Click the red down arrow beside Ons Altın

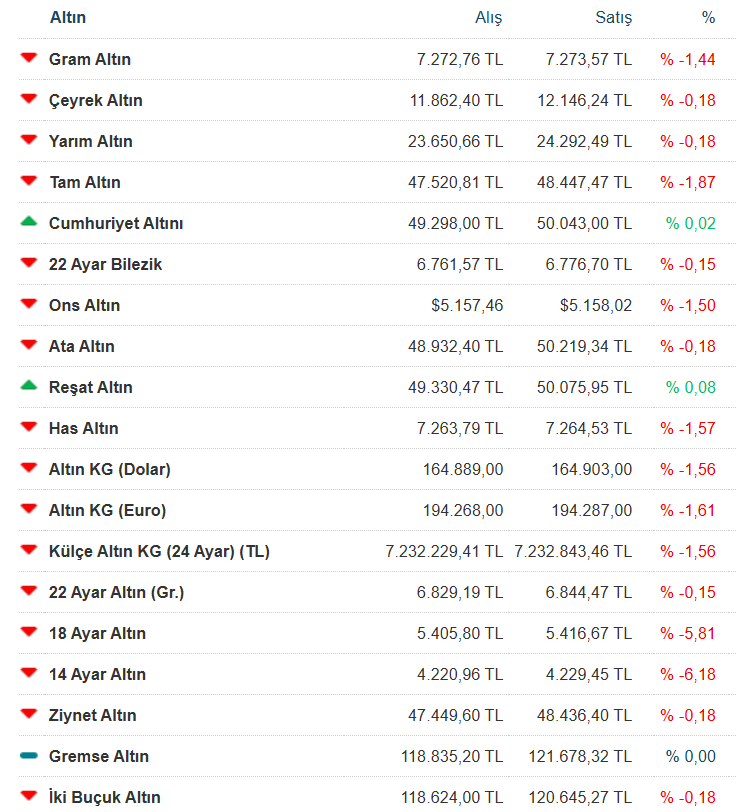tap(28, 305)
